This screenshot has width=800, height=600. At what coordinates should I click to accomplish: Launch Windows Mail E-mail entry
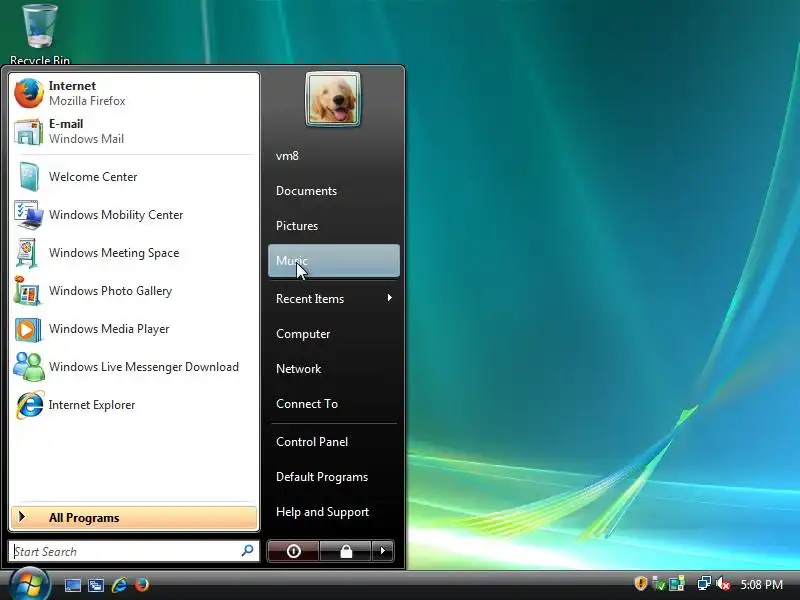pyautogui.click(x=134, y=131)
